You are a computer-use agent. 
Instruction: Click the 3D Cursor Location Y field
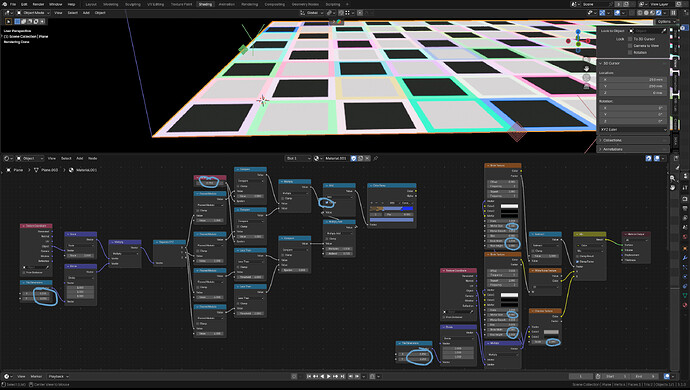633,86
